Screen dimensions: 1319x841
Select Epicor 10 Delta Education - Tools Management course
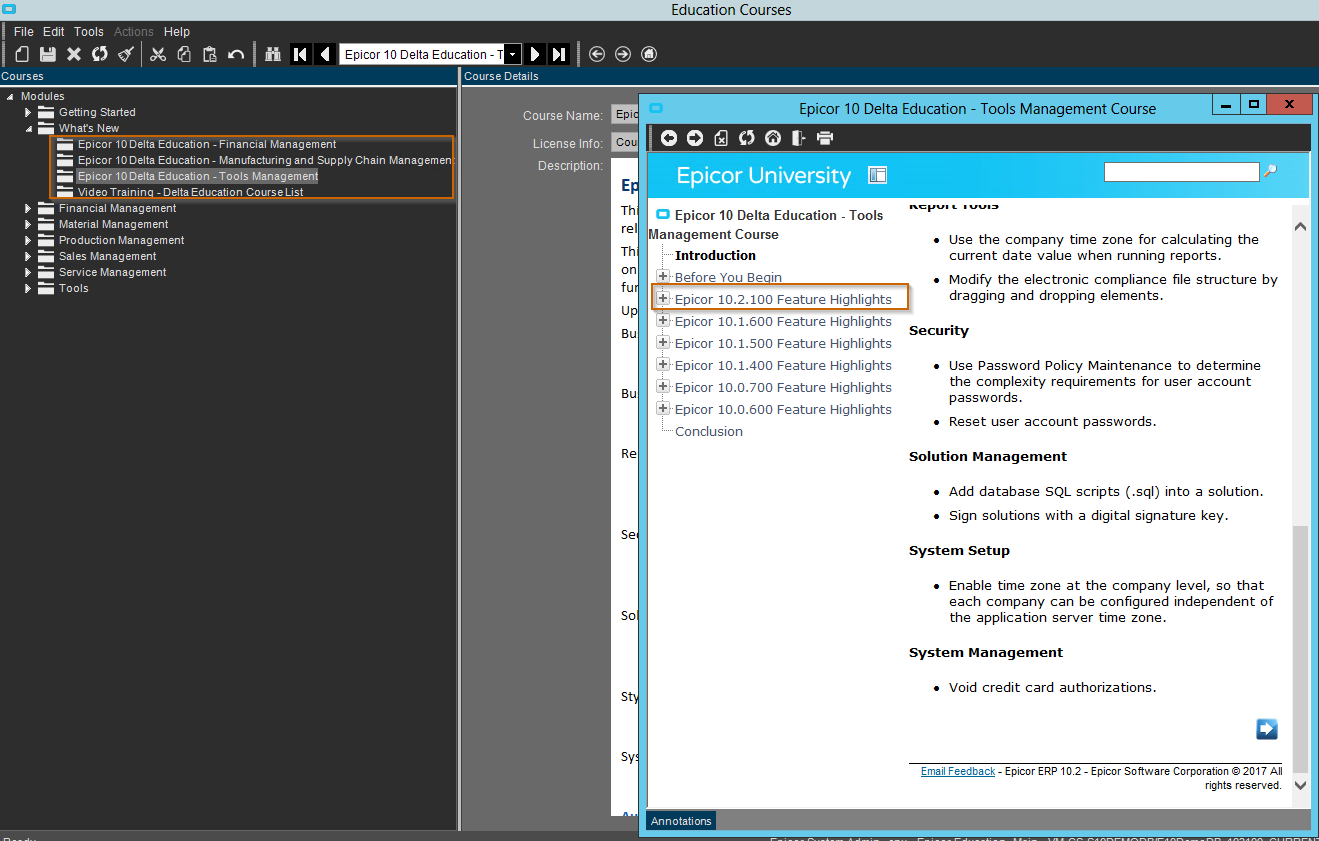coord(198,176)
